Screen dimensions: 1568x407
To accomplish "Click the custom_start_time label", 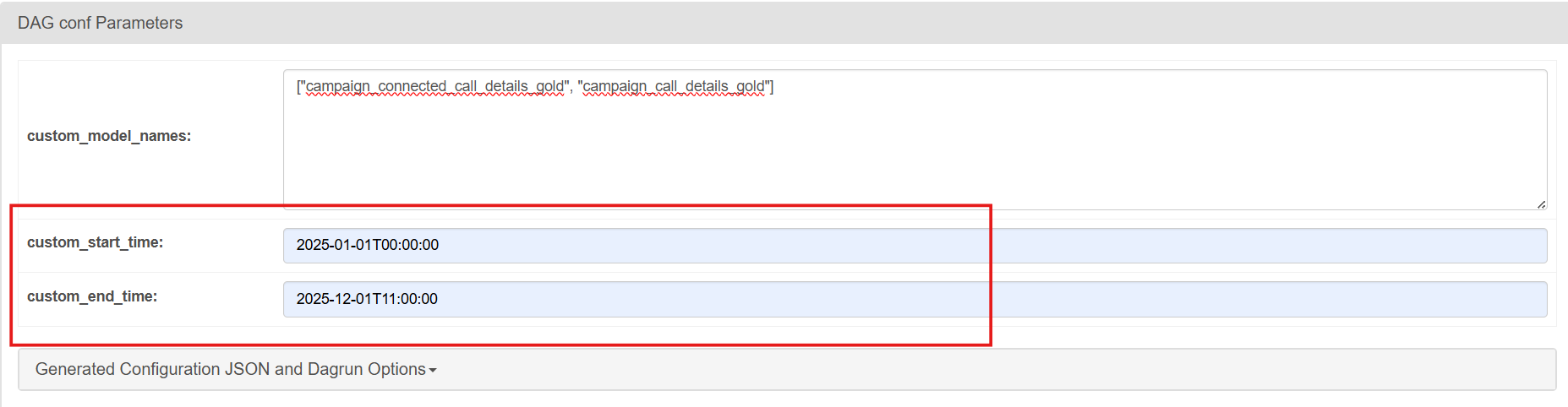I will pos(95,242).
